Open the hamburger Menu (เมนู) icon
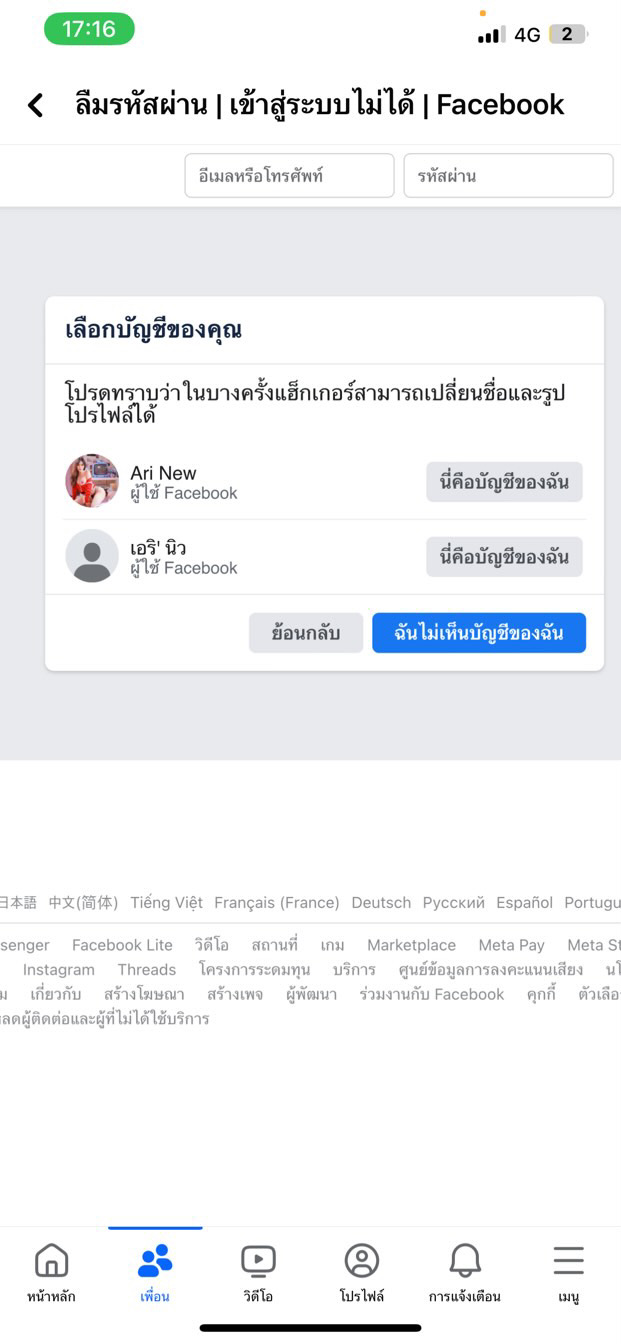Viewport: 621px width, 1344px height. coord(568,1261)
